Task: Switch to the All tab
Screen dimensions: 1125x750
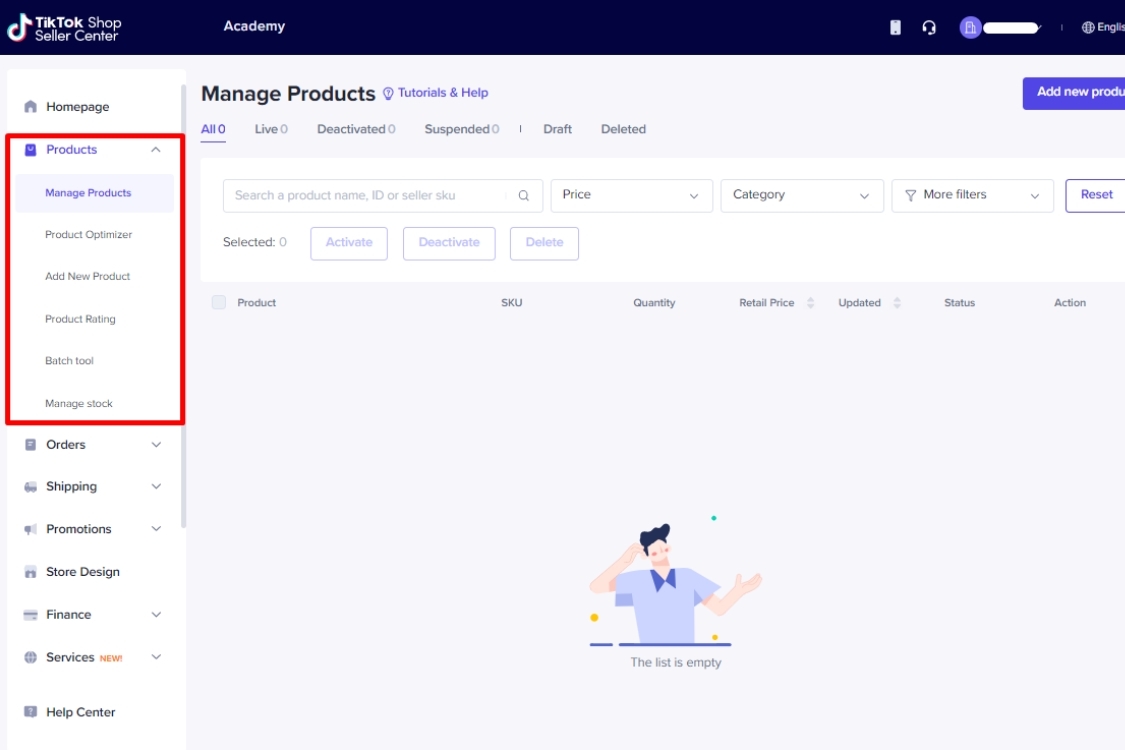Action: (213, 129)
